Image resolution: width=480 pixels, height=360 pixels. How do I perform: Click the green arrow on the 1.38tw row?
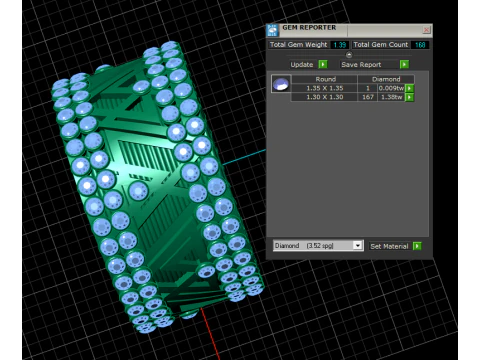click(409, 97)
